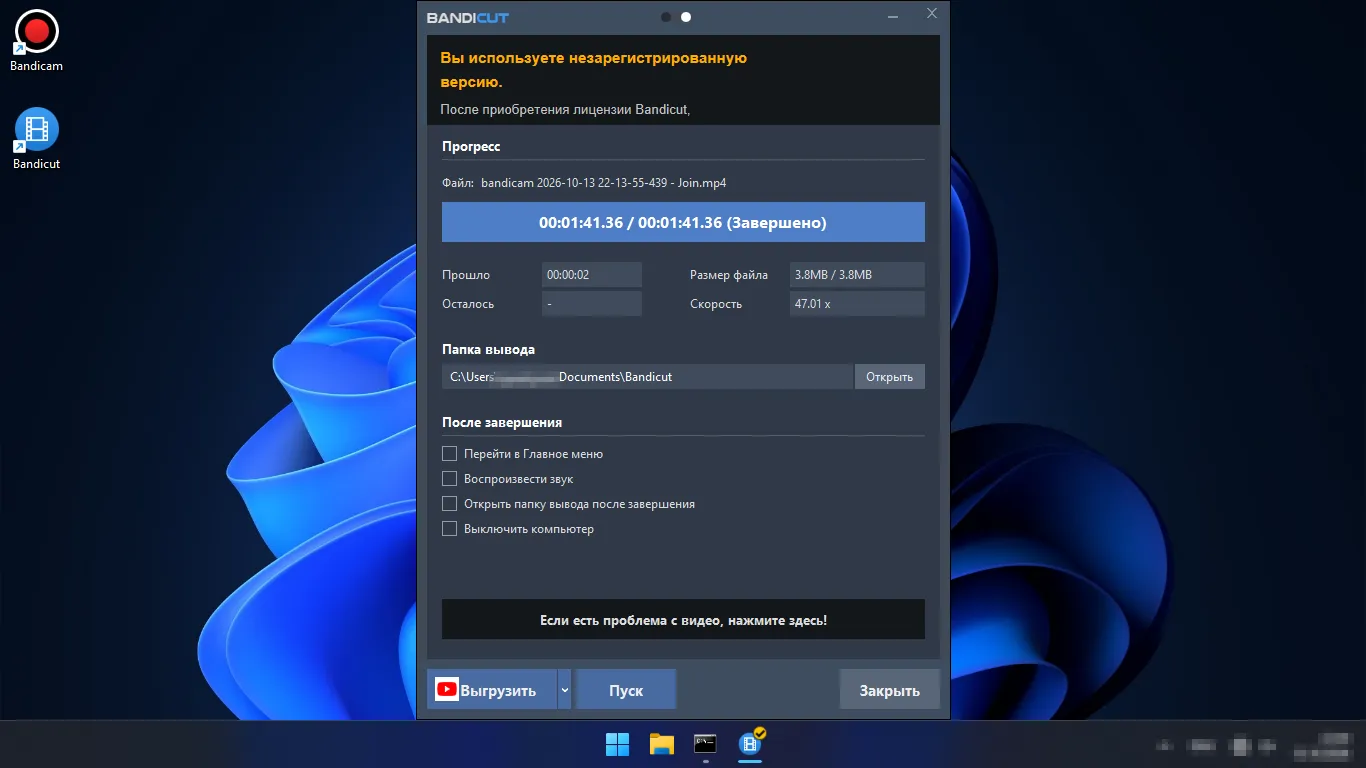The width and height of the screenshot is (1366, 768).
Task: Click the "Скорость" label
Action: coord(716,303)
